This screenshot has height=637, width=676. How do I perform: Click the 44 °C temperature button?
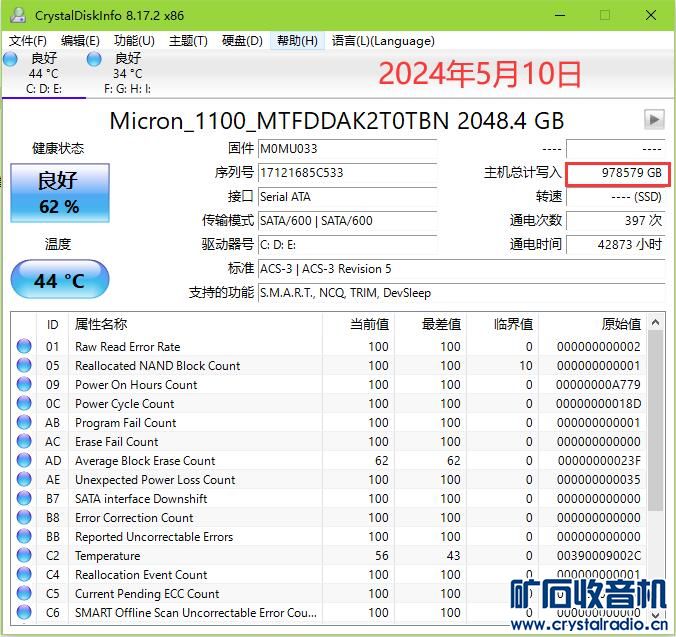point(59,279)
